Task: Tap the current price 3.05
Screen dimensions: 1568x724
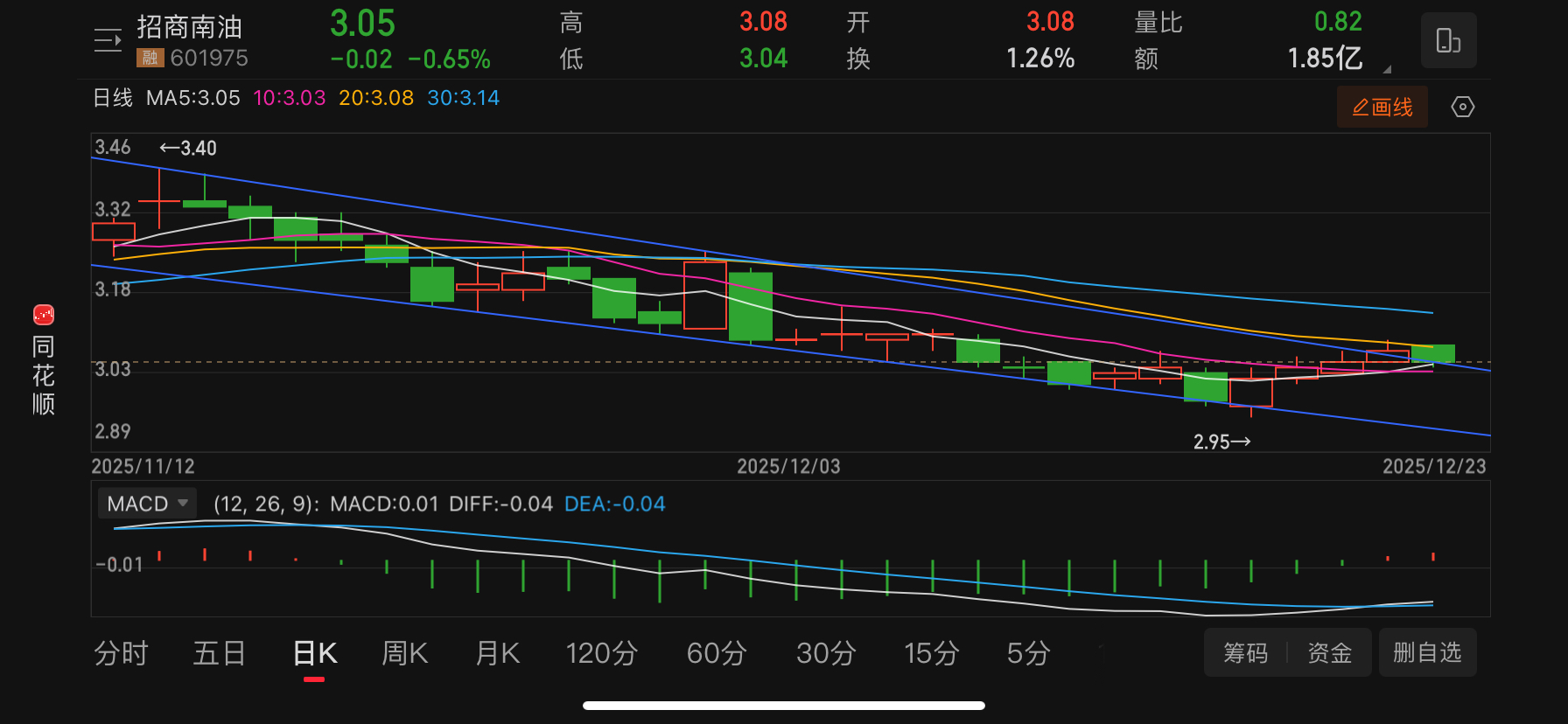Action: click(x=362, y=24)
